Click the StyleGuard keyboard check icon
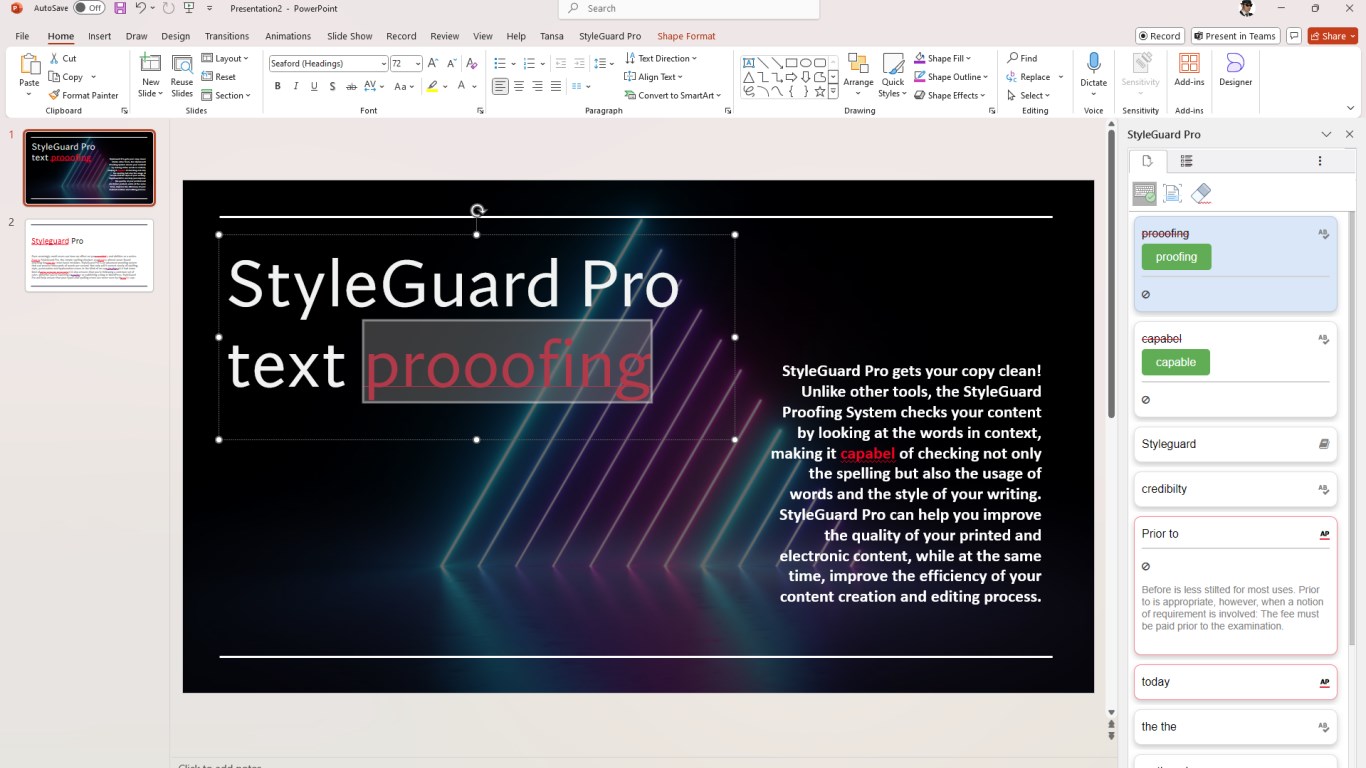Screen dimensions: 1366x768 pos(1145,193)
